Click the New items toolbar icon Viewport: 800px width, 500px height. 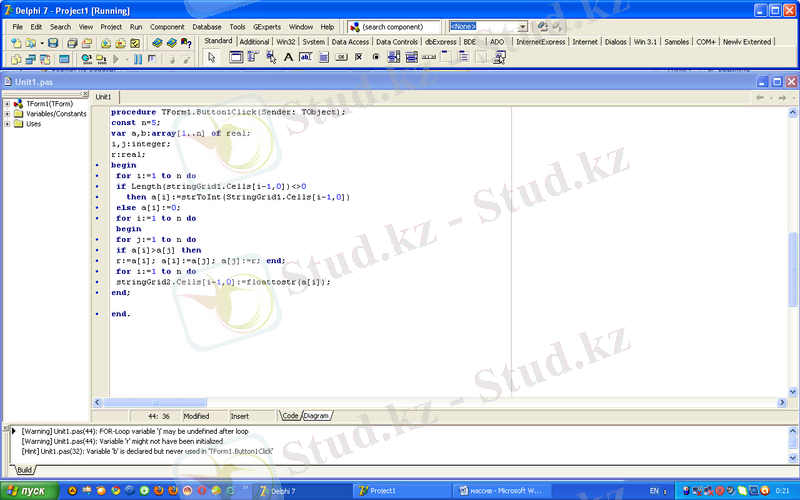(16, 43)
